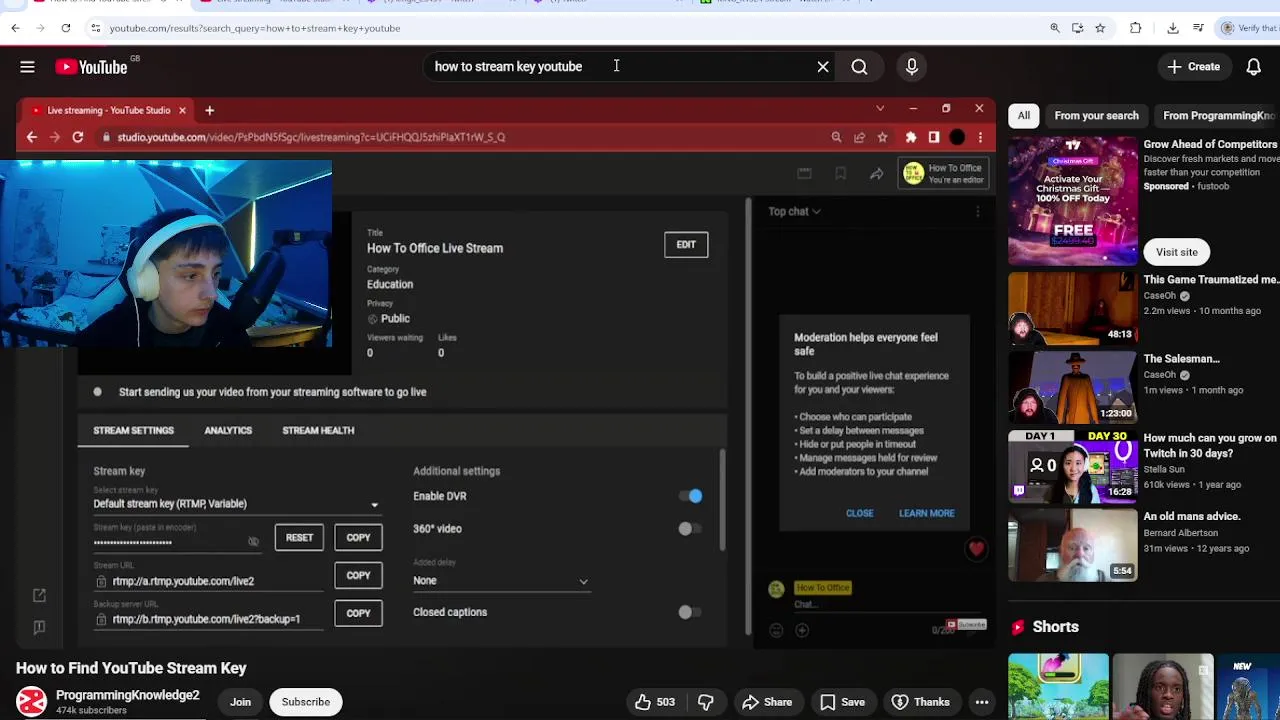Click the chat emoji icon

pyautogui.click(x=776, y=630)
